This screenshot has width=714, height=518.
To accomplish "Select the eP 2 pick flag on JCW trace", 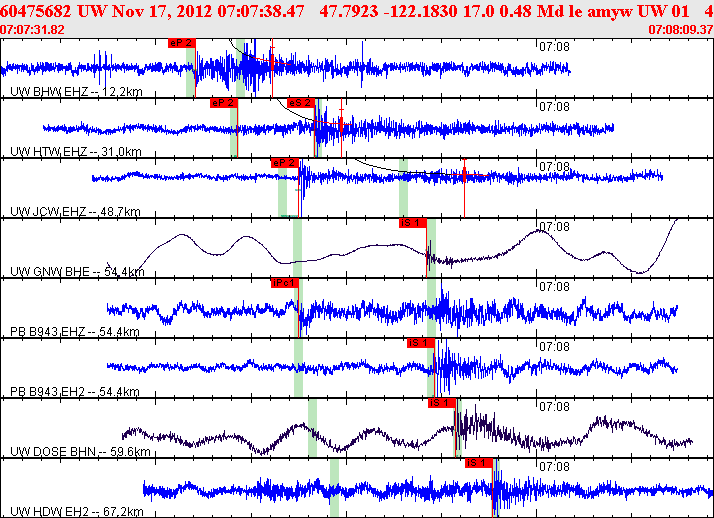I will (285, 163).
